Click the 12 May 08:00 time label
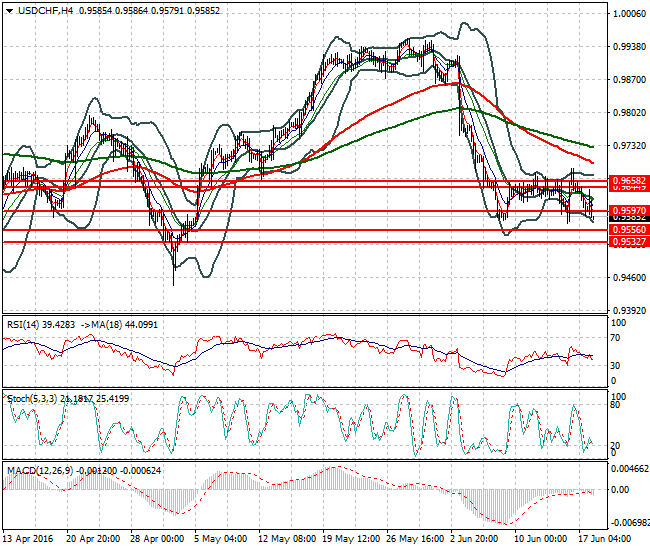 pyautogui.click(x=287, y=539)
